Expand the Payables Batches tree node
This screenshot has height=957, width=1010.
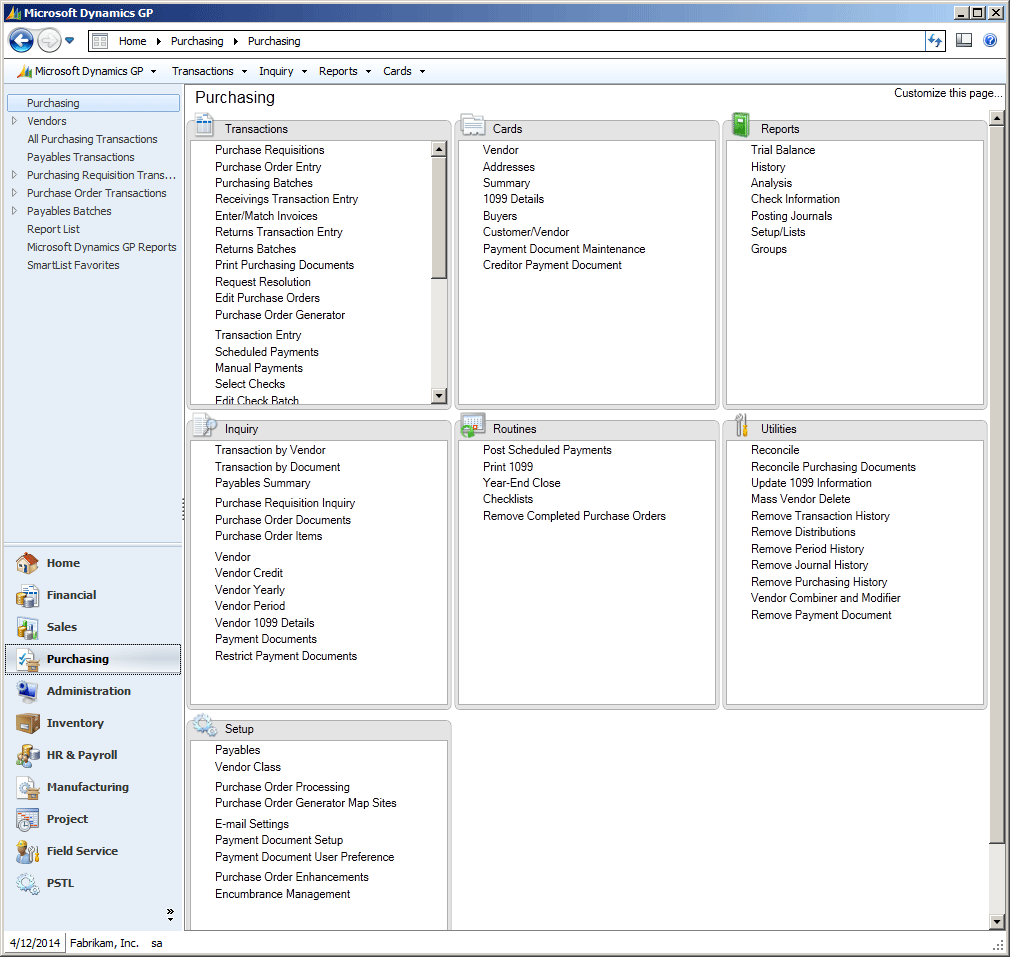click(x=14, y=211)
